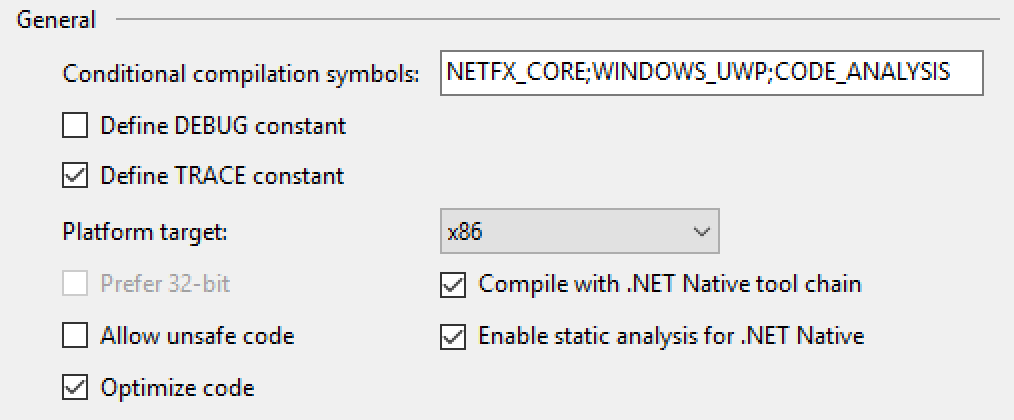Viewport: 1014px width, 420px height.
Task: Click "Enable static analysis for .NET Native" text
Action: click(671, 336)
